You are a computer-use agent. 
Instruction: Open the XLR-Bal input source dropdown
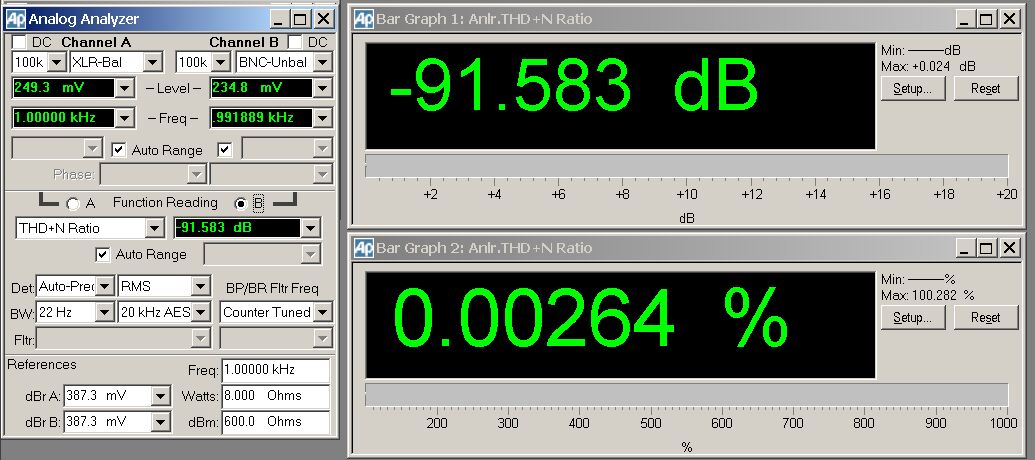(152, 63)
